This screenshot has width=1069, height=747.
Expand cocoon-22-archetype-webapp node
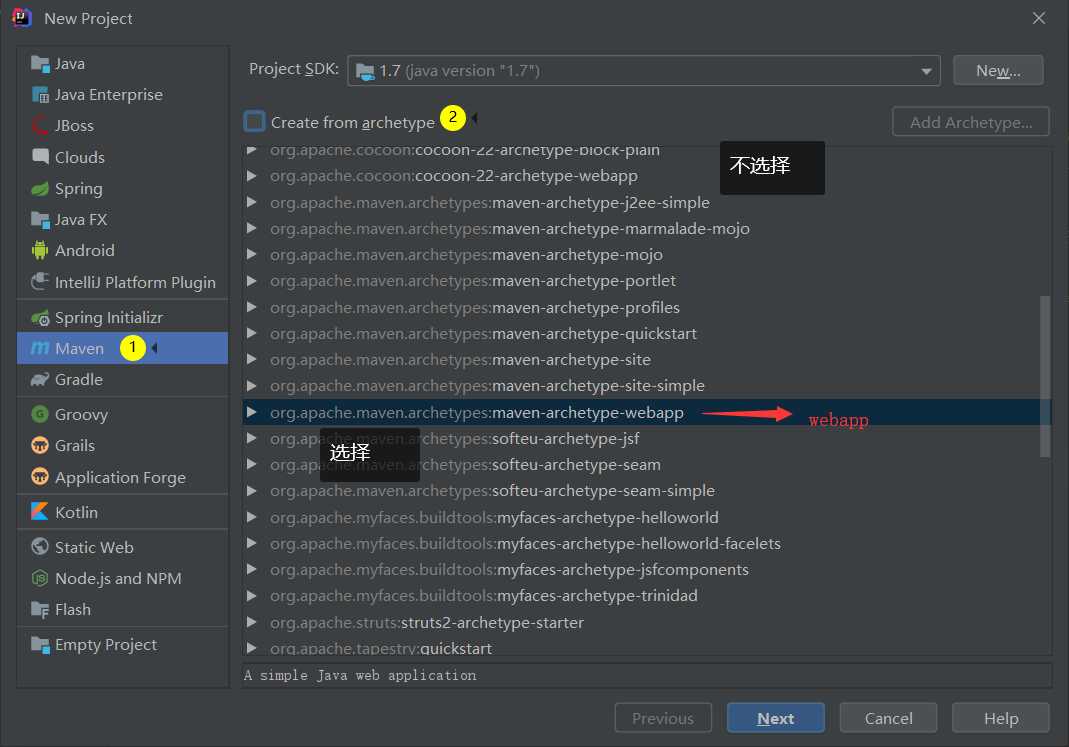252,176
